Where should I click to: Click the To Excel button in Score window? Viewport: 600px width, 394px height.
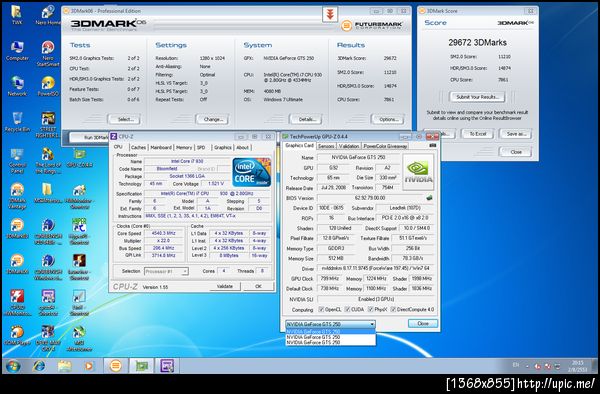click(477, 134)
